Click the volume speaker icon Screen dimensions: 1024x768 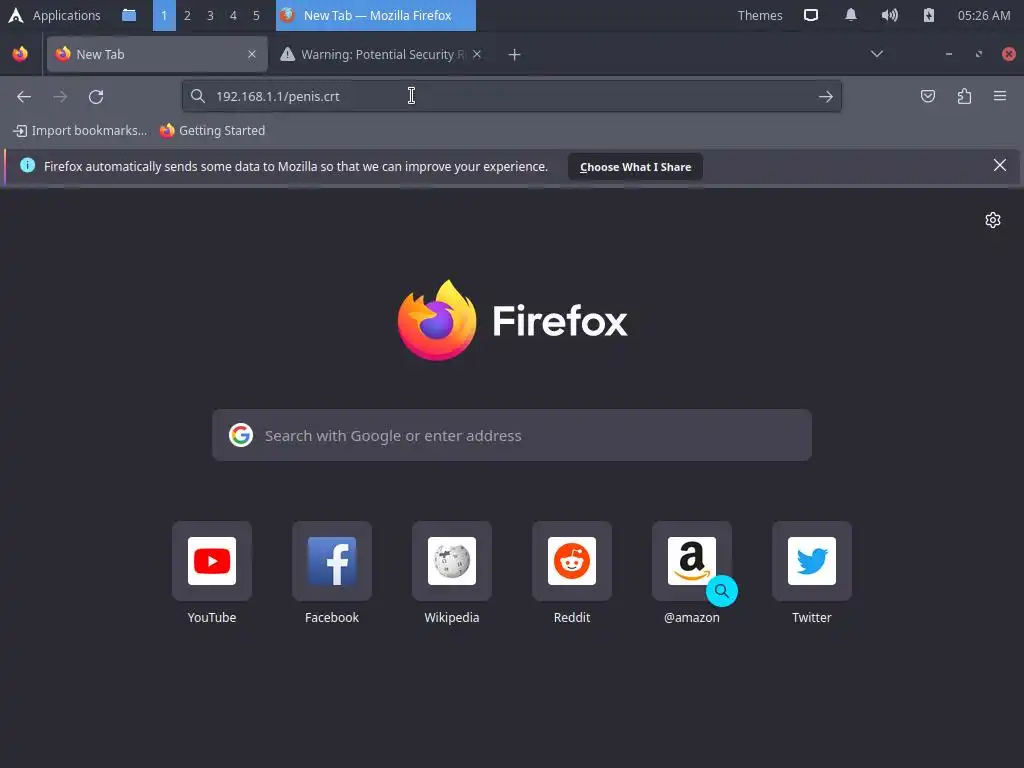(x=889, y=15)
